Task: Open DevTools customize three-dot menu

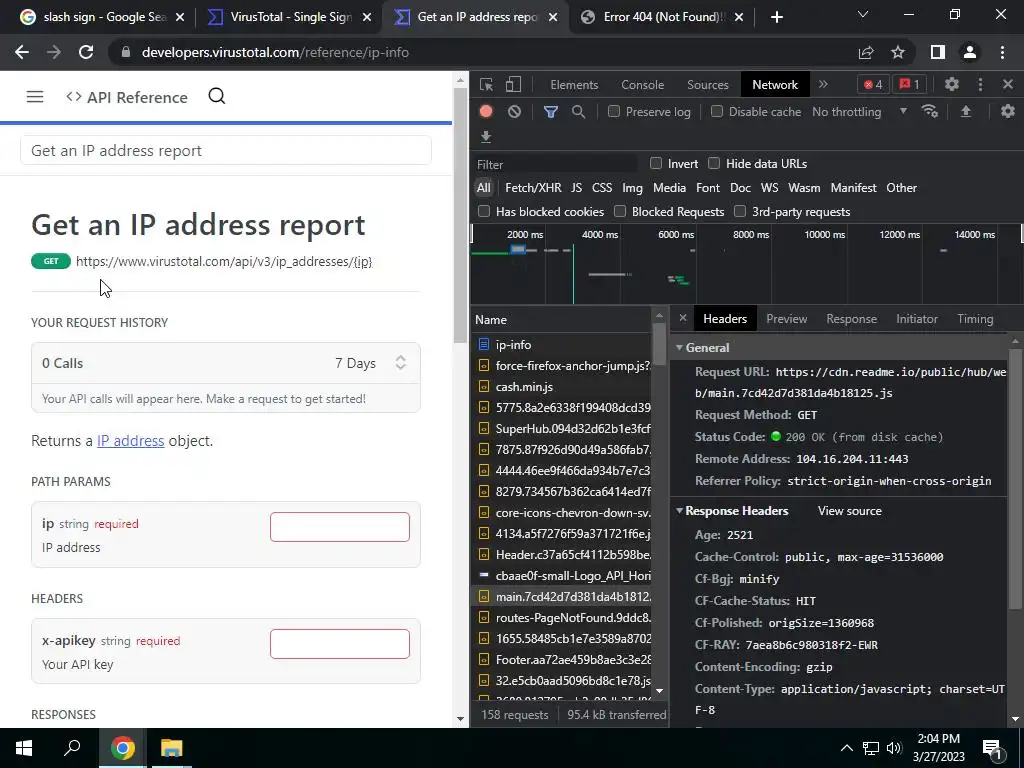Action: [980, 84]
